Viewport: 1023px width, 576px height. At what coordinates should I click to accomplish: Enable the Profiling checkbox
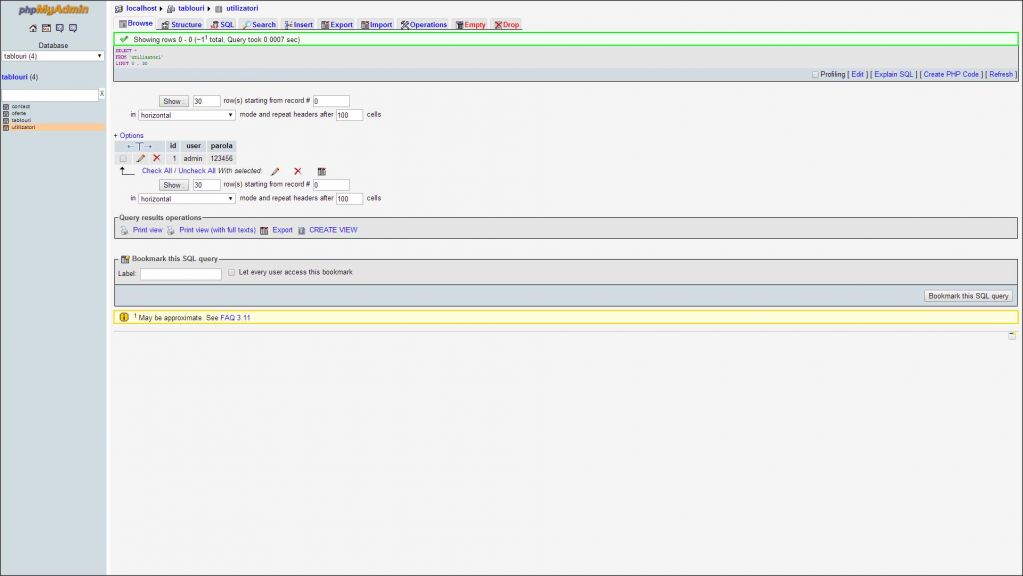815,74
